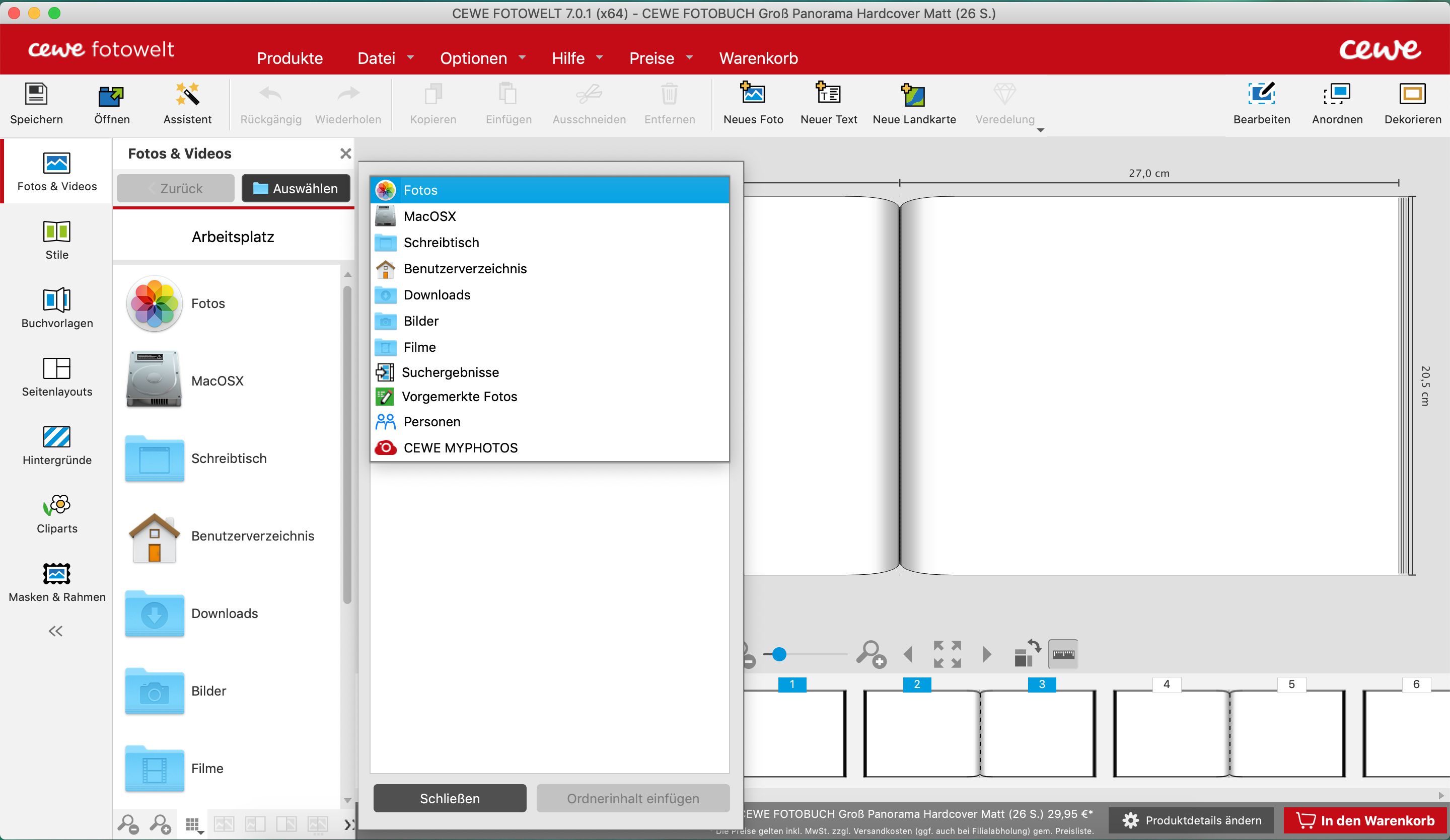Open the thumbnail grid view dropdown

(194, 825)
